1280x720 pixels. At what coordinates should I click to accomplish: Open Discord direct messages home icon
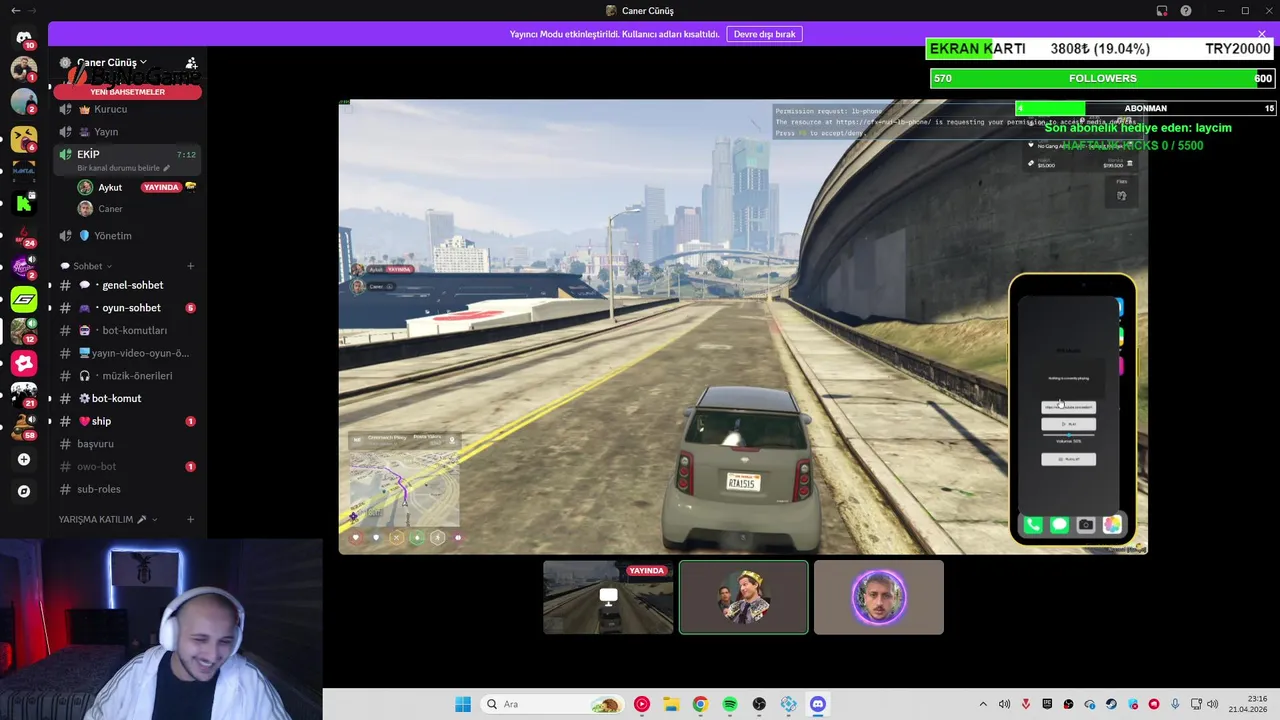pos(24,38)
